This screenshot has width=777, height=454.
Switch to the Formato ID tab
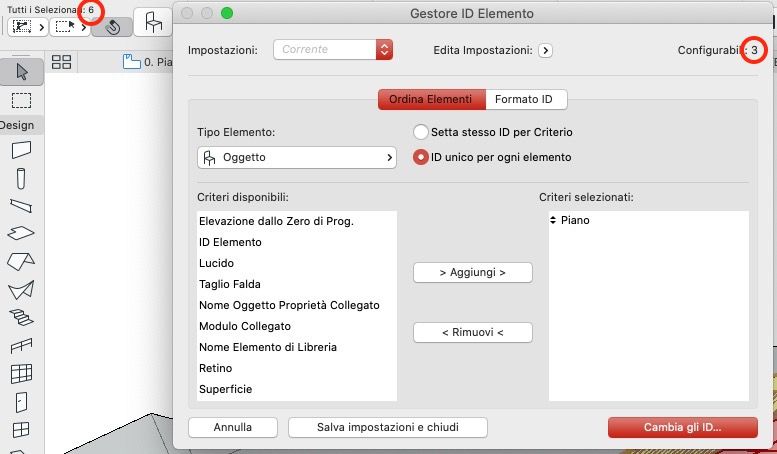pos(523,99)
